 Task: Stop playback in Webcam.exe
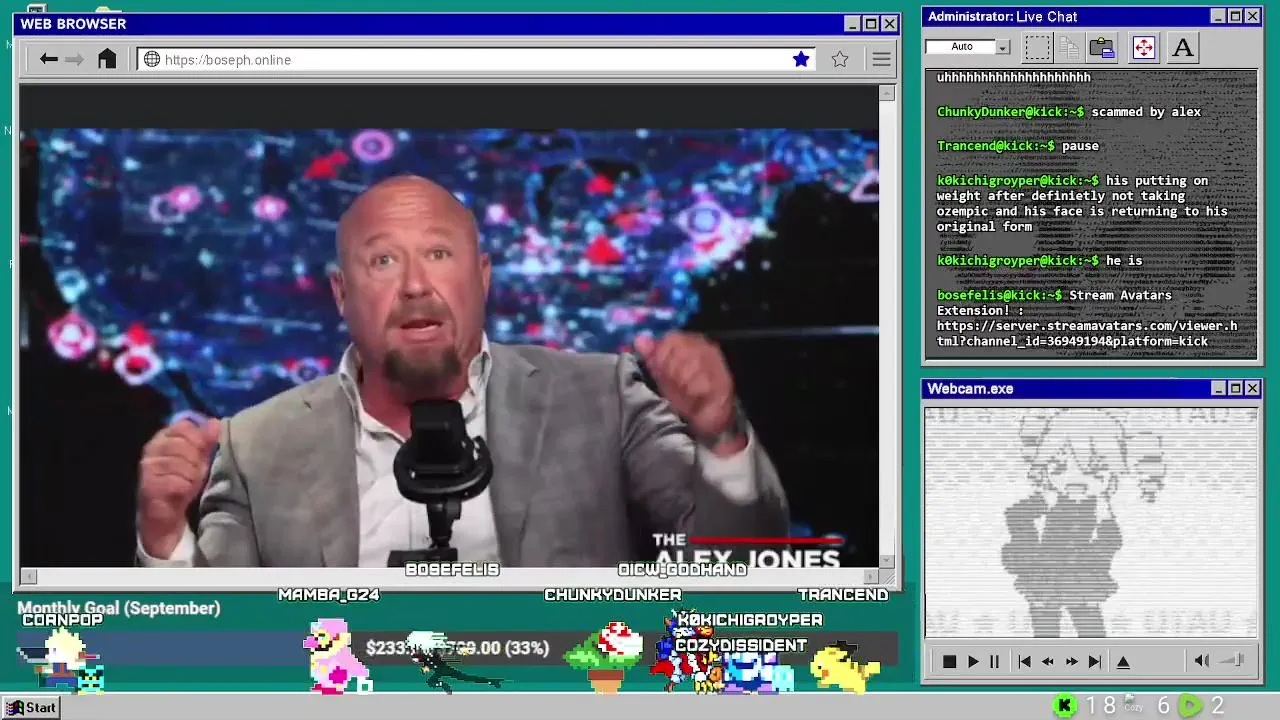949,662
